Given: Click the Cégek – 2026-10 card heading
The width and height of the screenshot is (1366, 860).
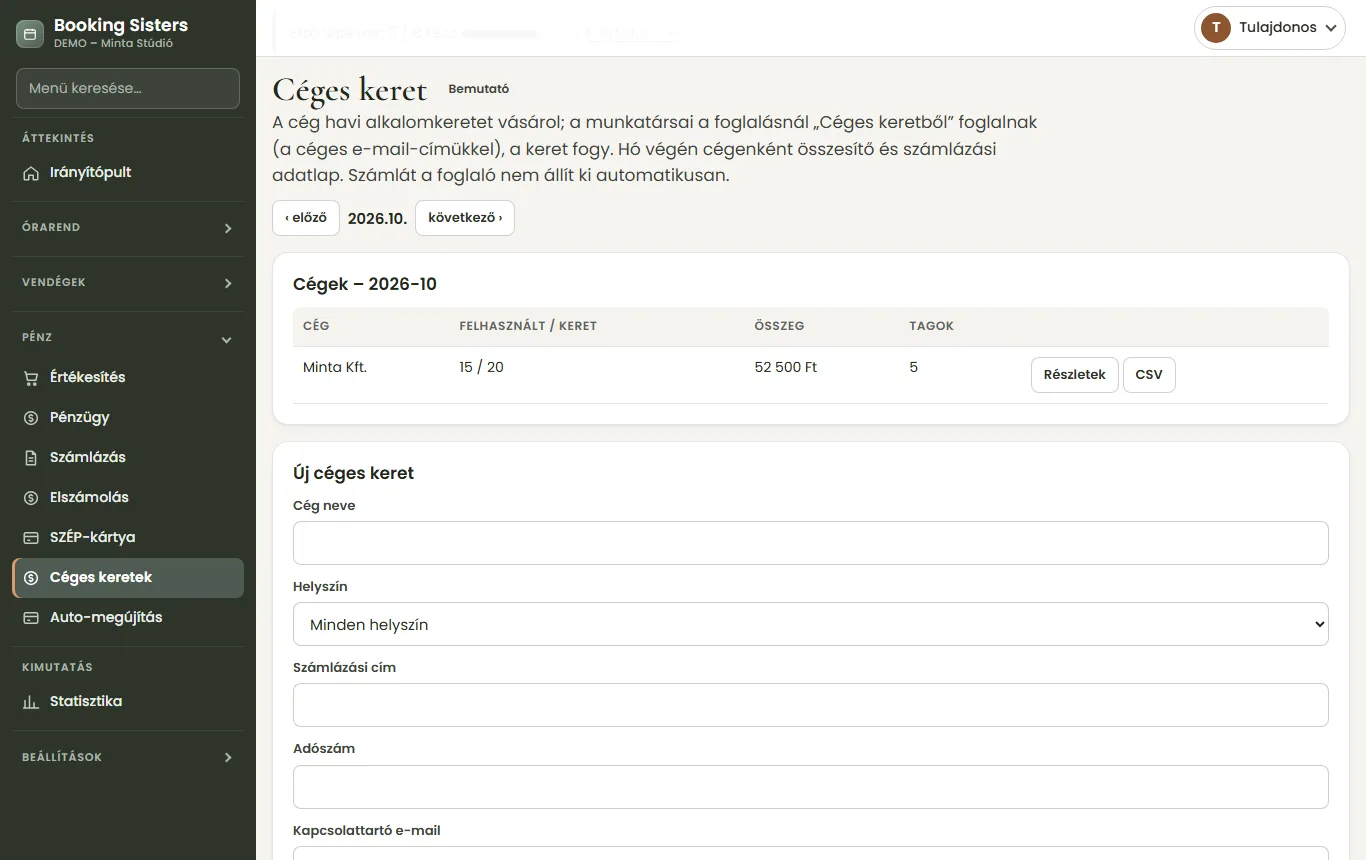Looking at the screenshot, I should click(365, 284).
